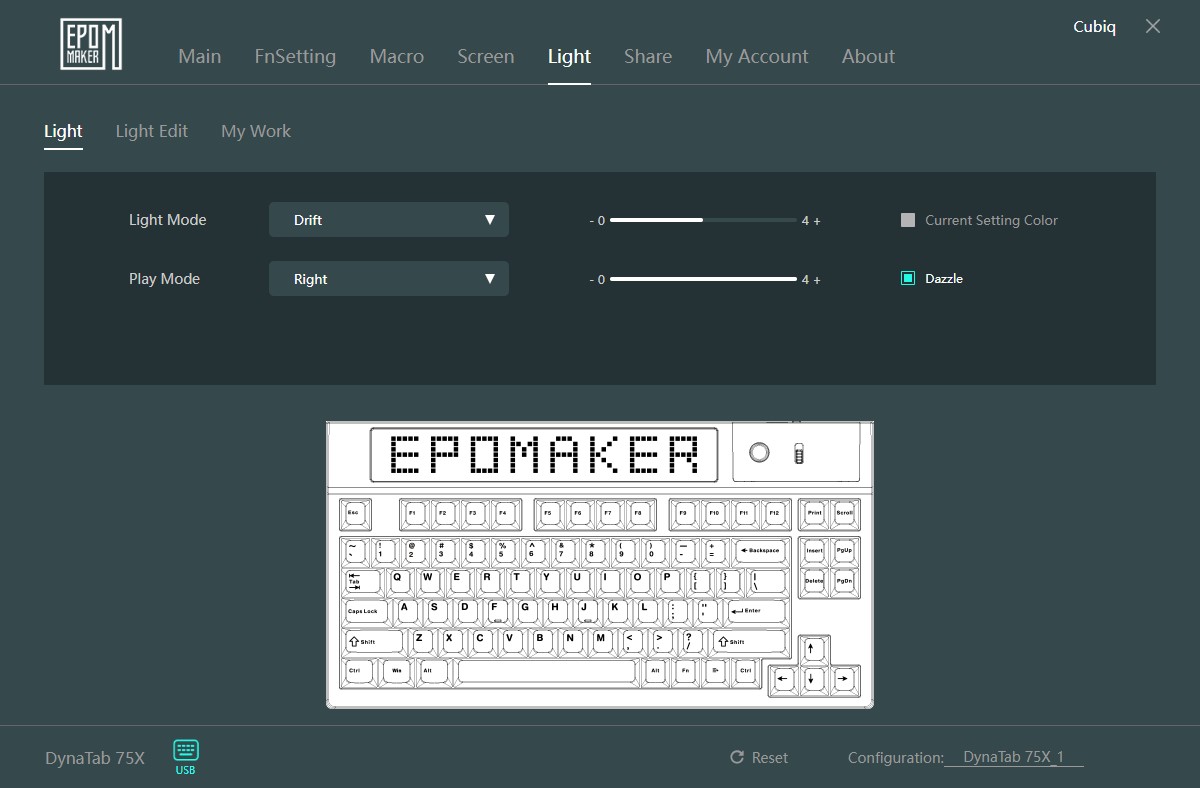Click the rotary knob on the keyboard image
Viewport: 1200px width, 788px height.
(759, 452)
